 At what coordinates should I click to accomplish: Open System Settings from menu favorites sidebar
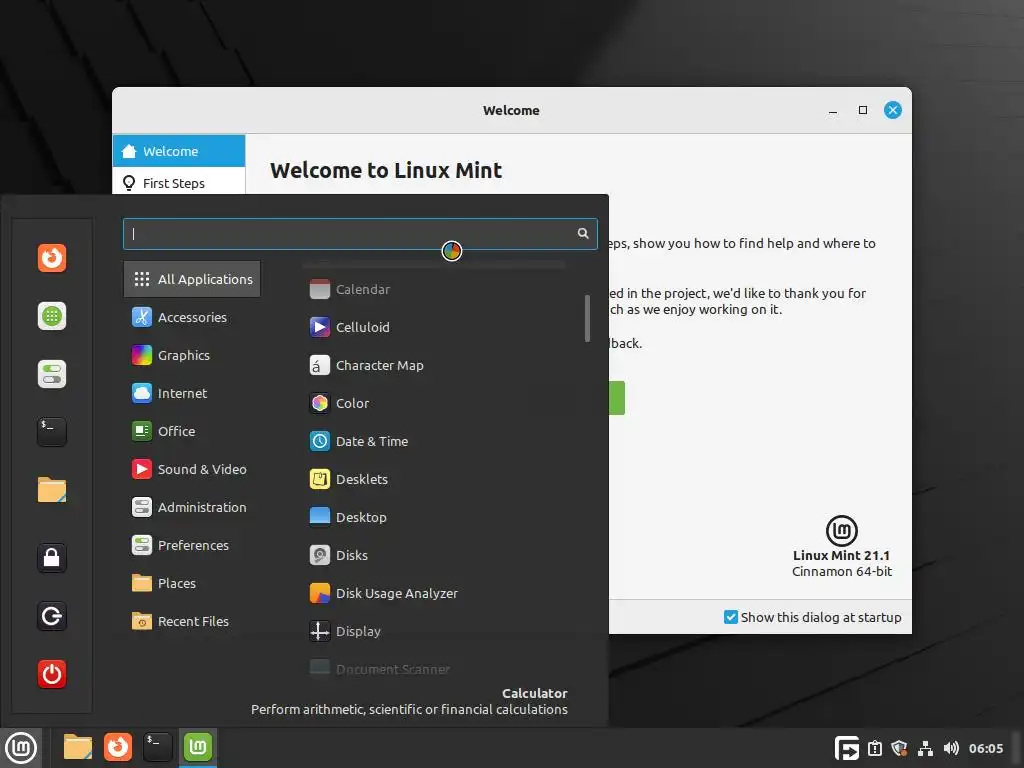click(52, 374)
